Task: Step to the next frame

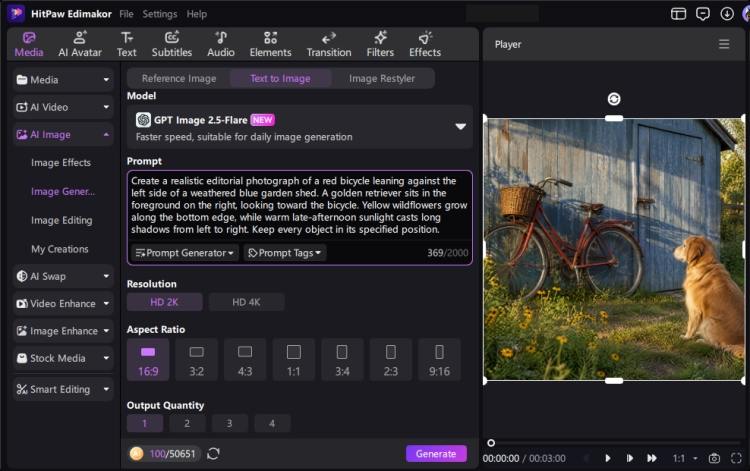Action: tap(629, 458)
